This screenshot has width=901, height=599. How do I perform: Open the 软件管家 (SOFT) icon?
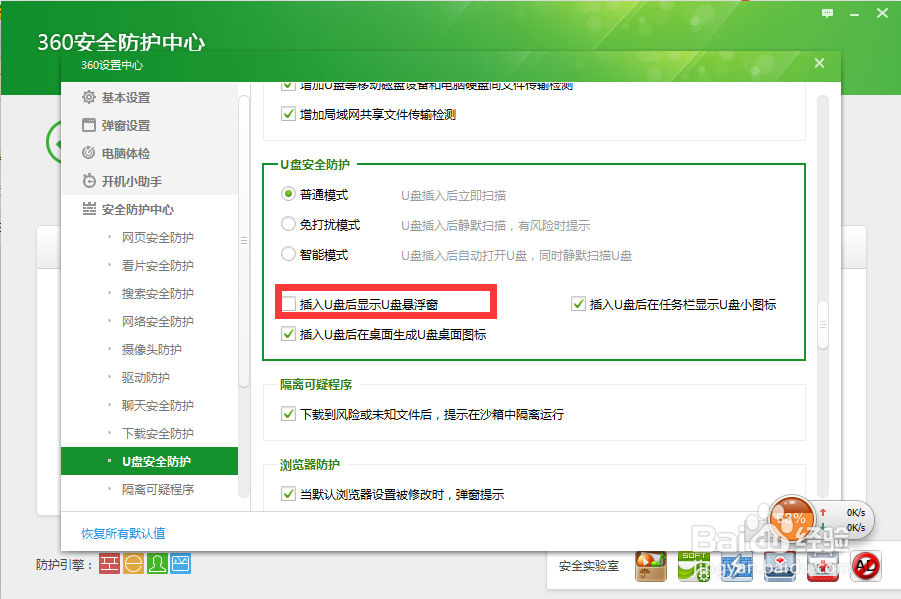(693, 565)
